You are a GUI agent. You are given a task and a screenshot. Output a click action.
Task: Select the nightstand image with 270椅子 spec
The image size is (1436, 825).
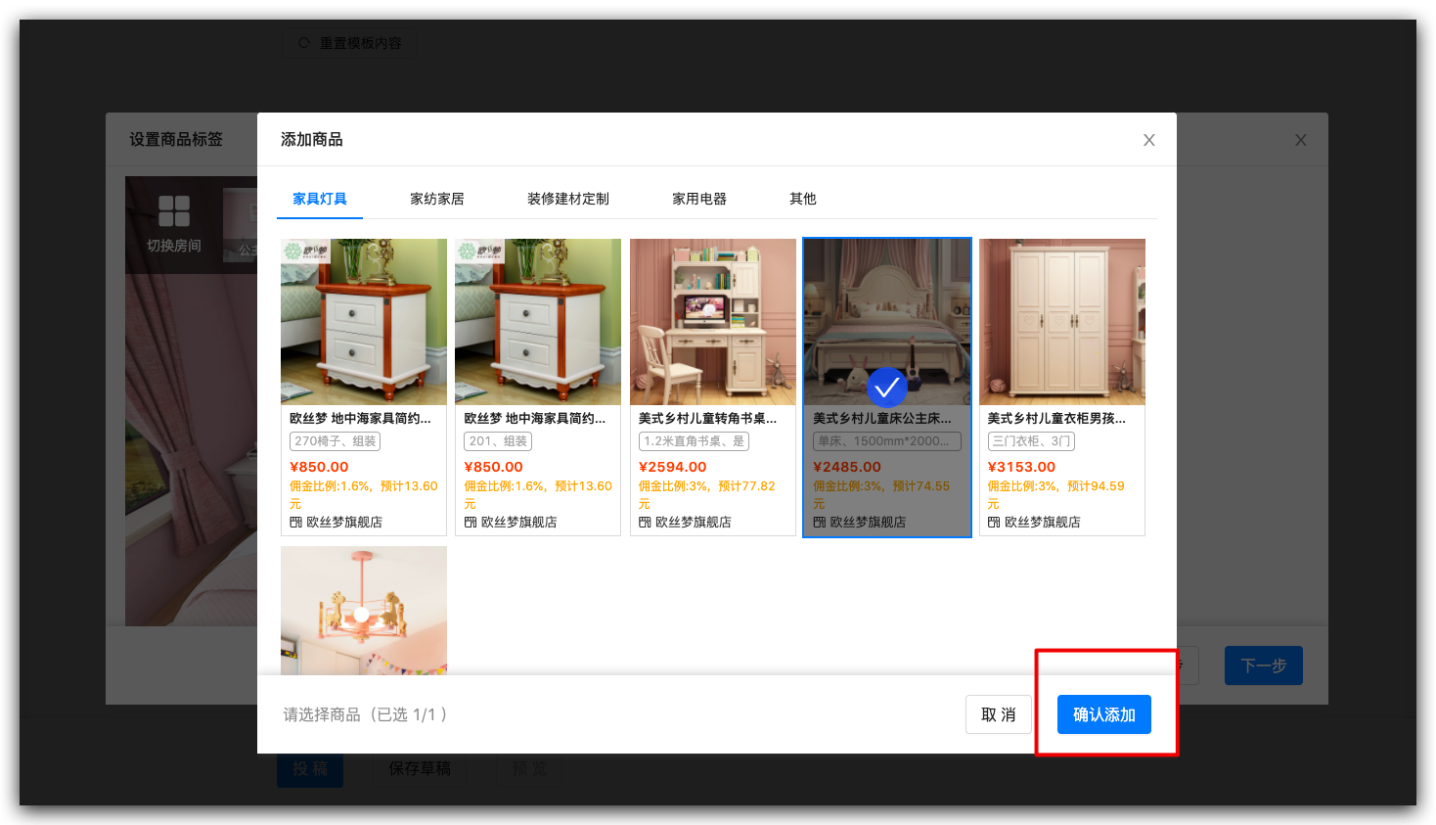coord(364,322)
